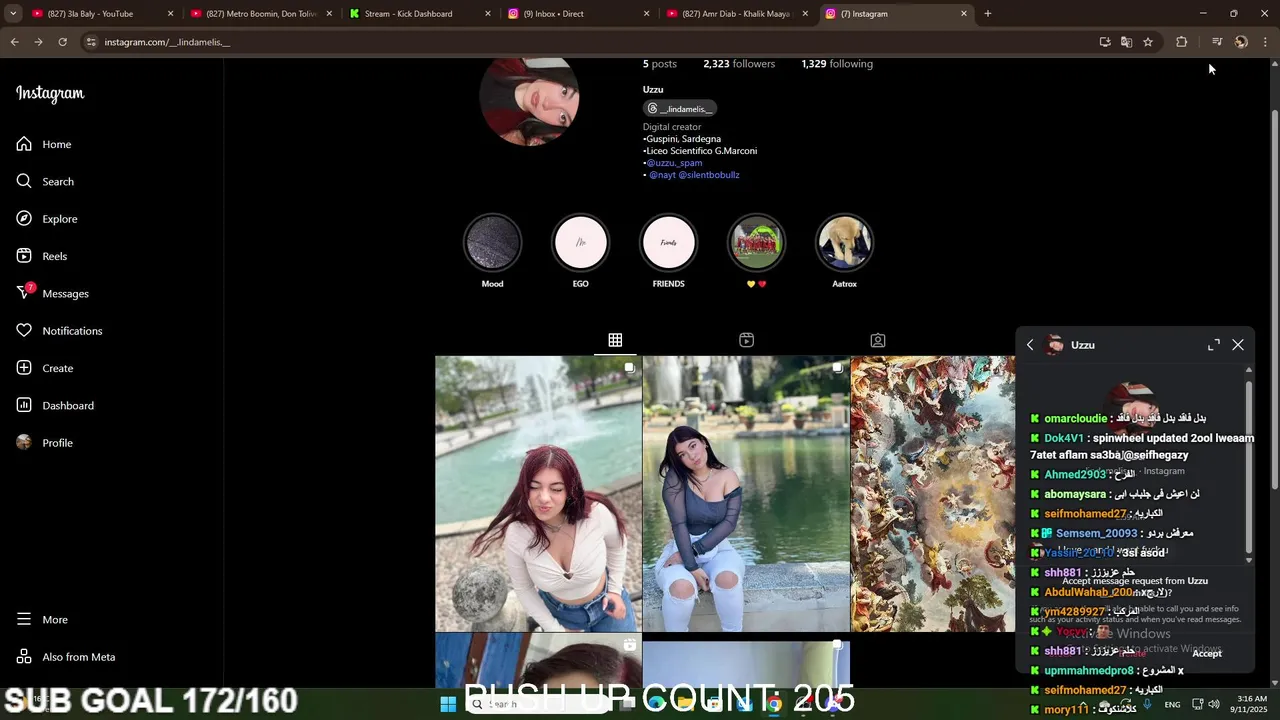Switch to Stream - Kick Dashboard tab

click(x=408, y=14)
